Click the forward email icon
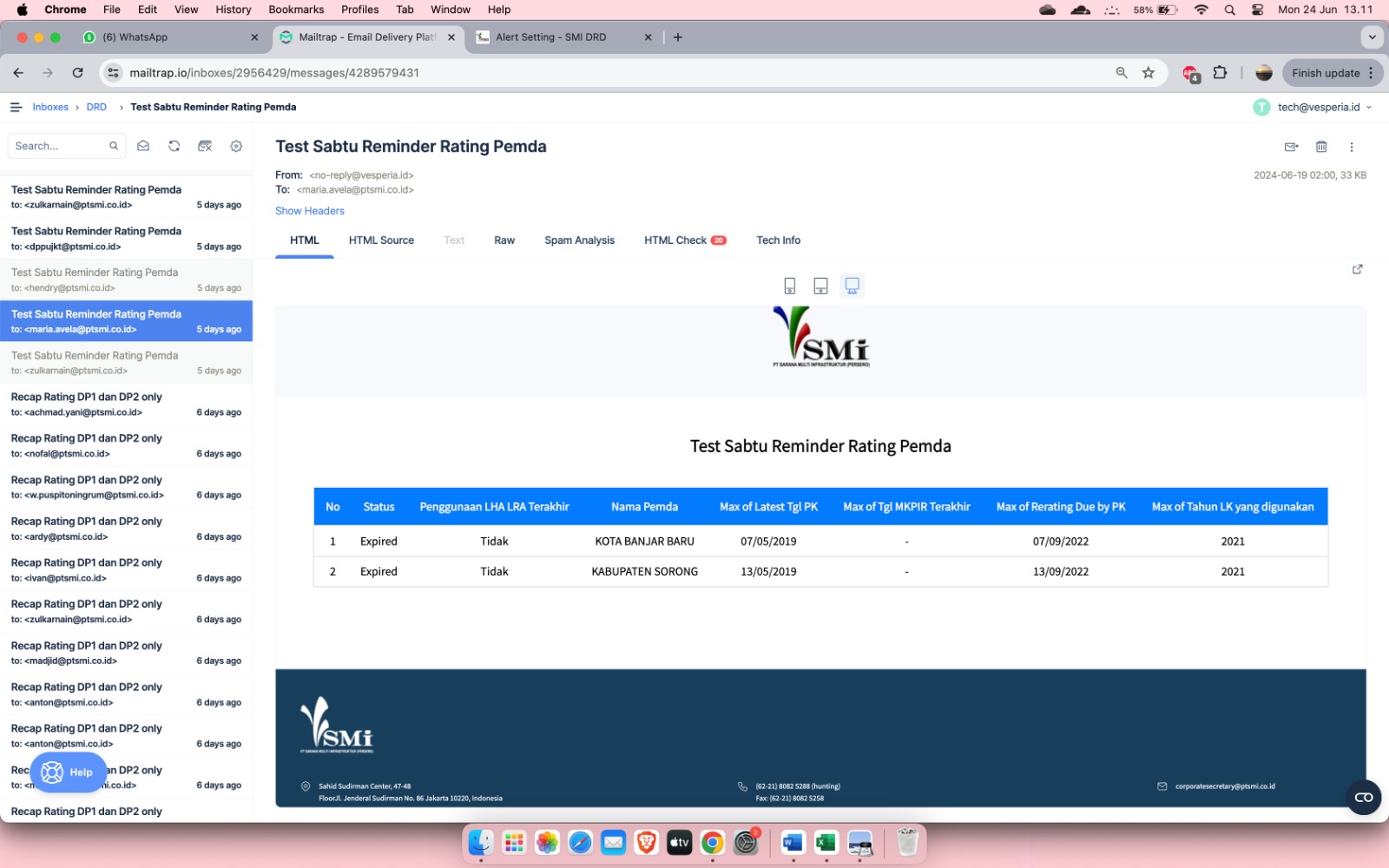Viewport: 1389px width, 868px height. tap(1291, 147)
